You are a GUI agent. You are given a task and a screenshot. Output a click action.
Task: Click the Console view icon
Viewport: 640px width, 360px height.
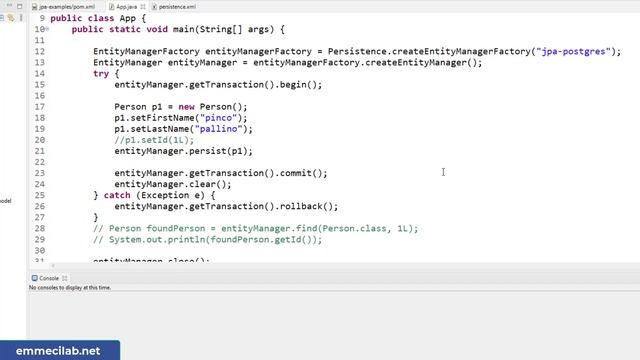pos(35,278)
